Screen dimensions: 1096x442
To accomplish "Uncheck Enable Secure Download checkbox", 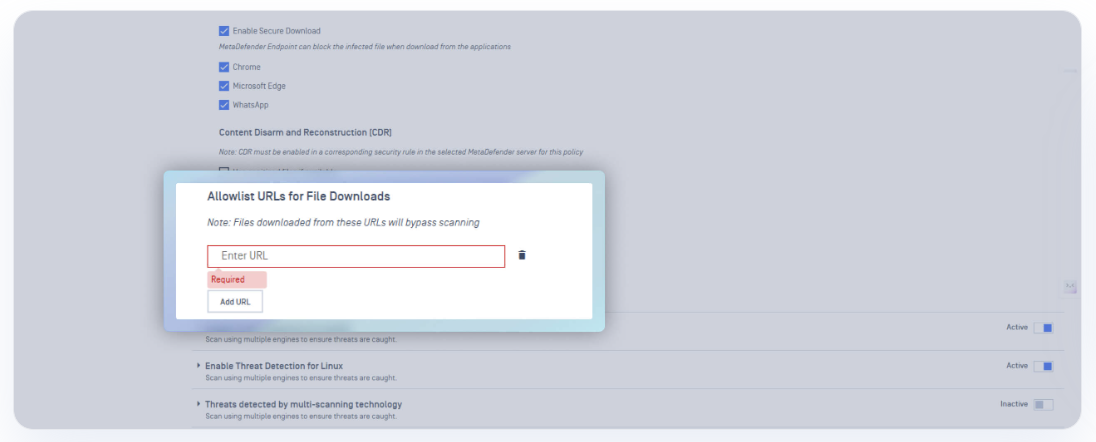I will pyautogui.click(x=224, y=31).
